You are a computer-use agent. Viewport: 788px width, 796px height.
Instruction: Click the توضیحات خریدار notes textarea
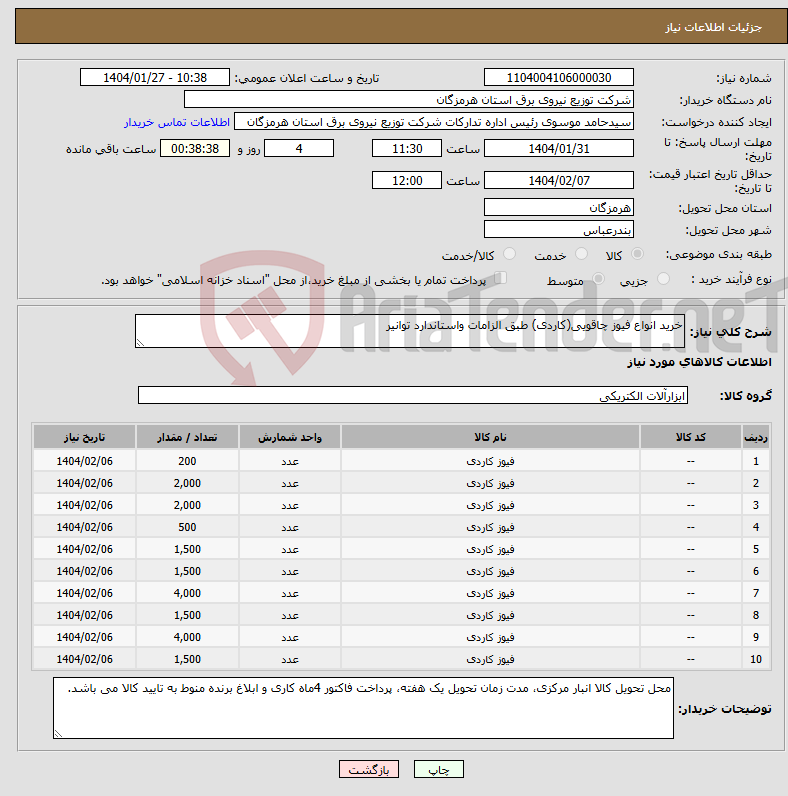pyautogui.click(x=363, y=708)
